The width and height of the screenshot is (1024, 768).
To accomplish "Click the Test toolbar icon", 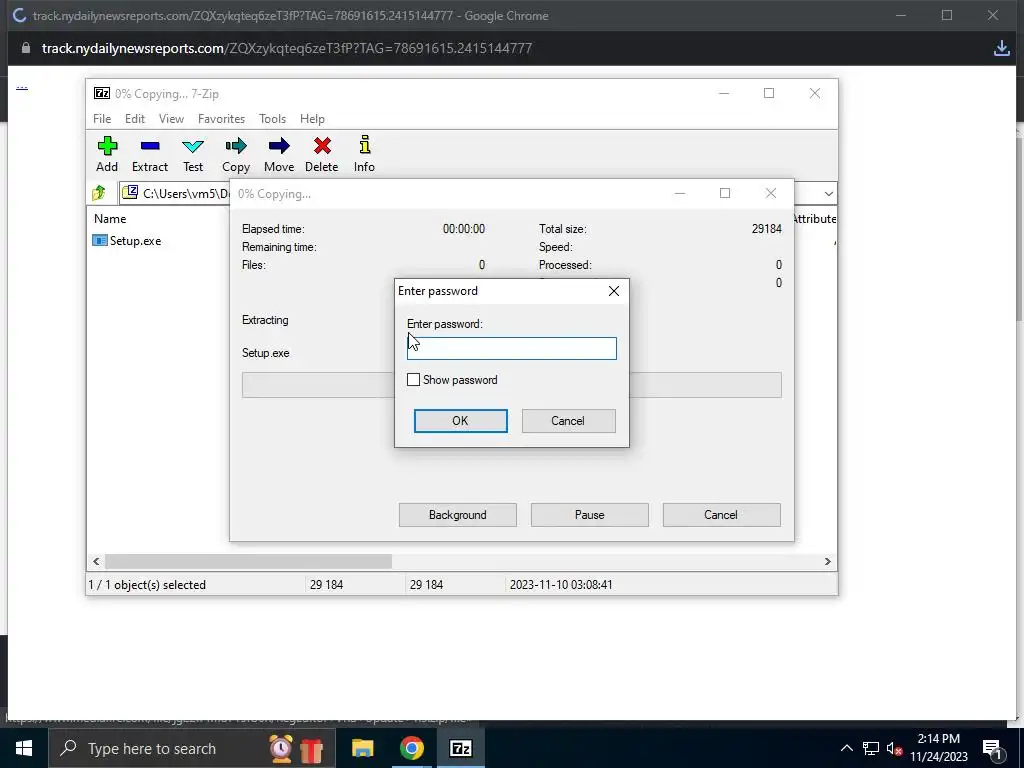I will click(193, 146).
